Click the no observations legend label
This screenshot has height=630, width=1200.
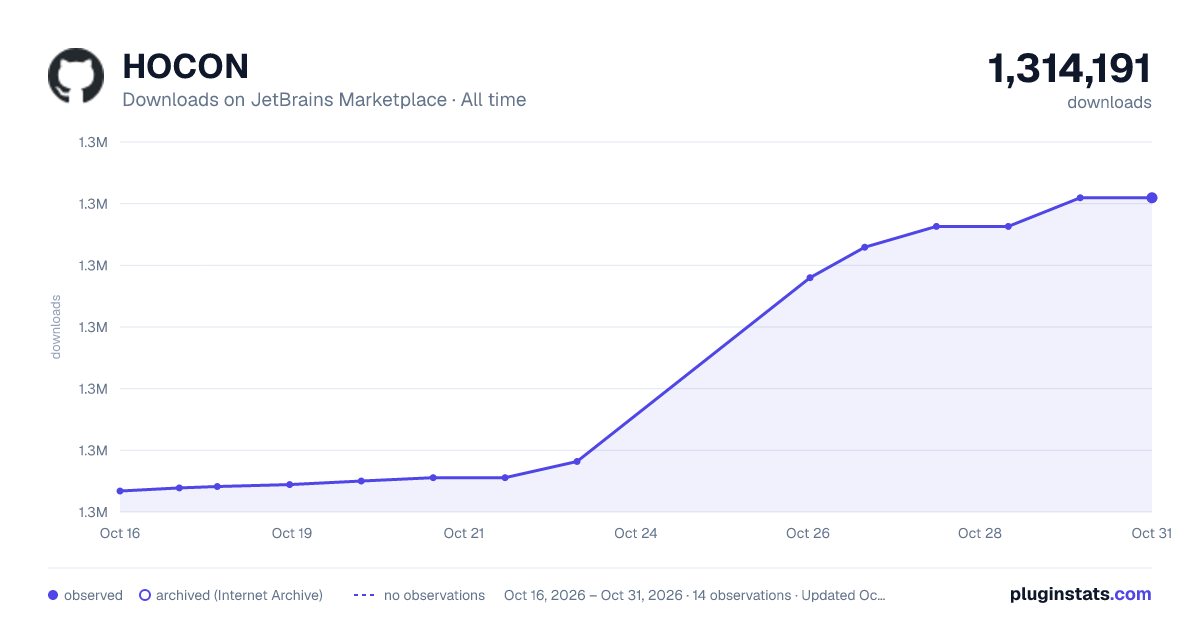tap(434, 595)
